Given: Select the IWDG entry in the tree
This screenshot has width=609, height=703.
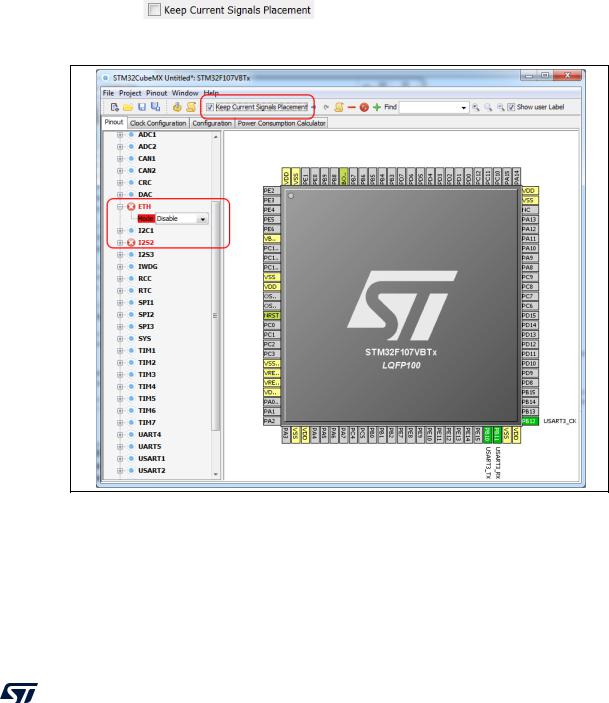Looking at the screenshot, I should (x=148, y=266).
